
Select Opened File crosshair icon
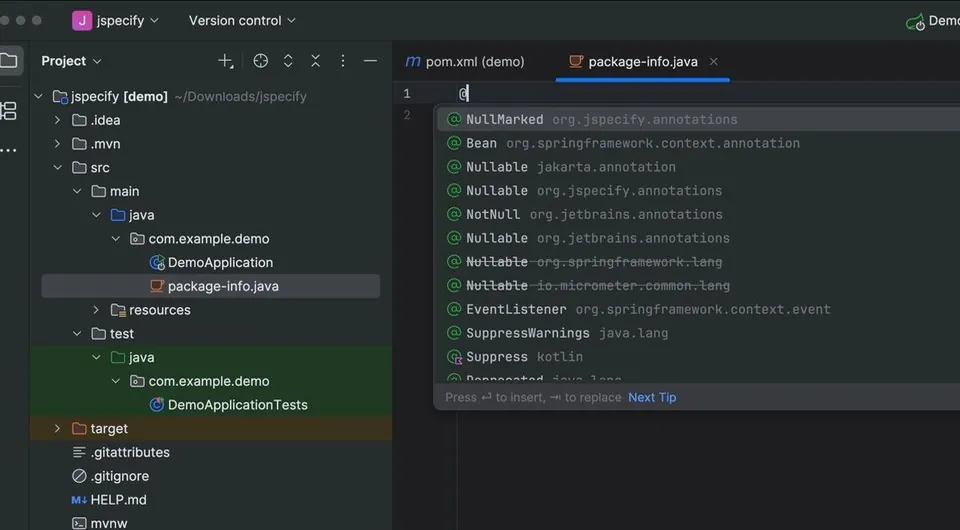(261, 61)
